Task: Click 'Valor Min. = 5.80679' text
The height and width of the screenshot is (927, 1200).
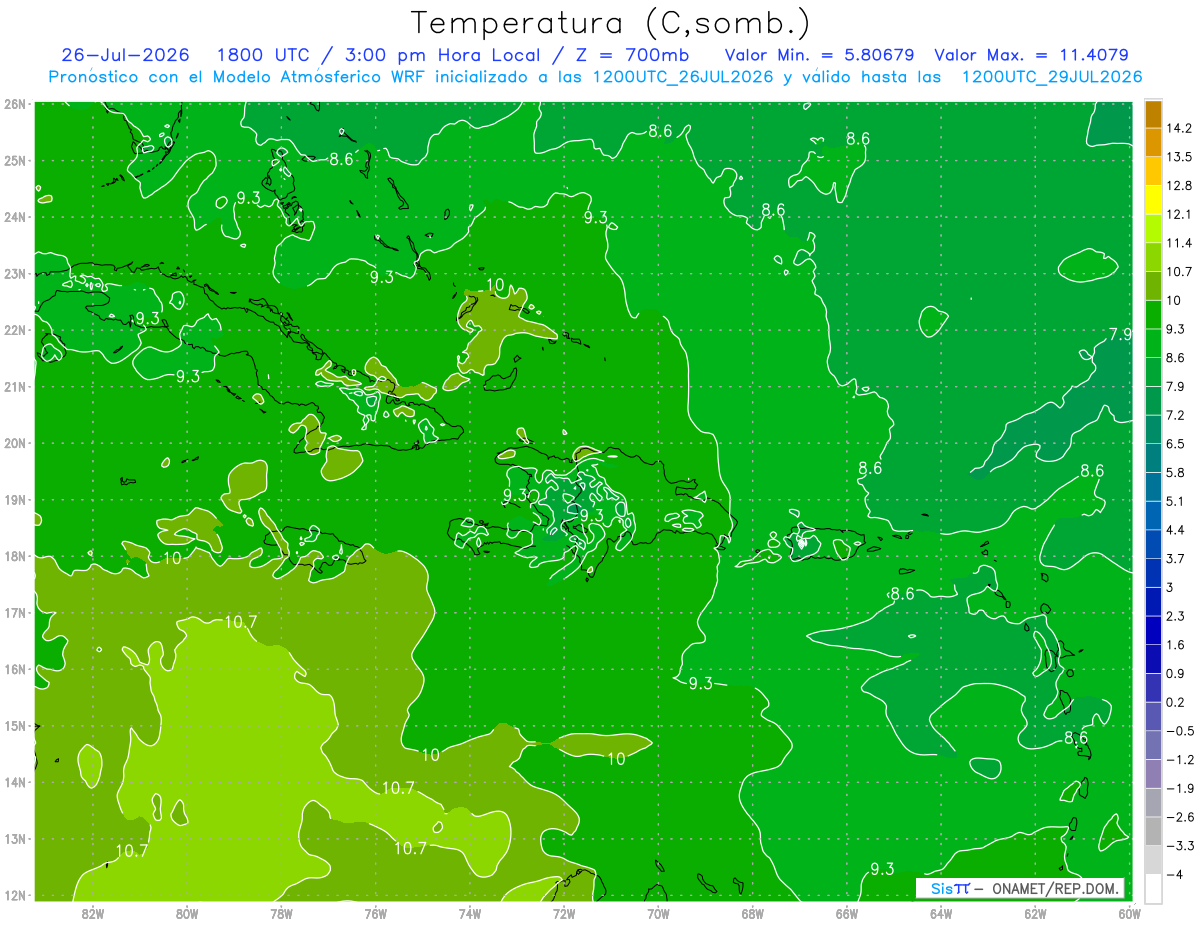Action: pos(819,55)
